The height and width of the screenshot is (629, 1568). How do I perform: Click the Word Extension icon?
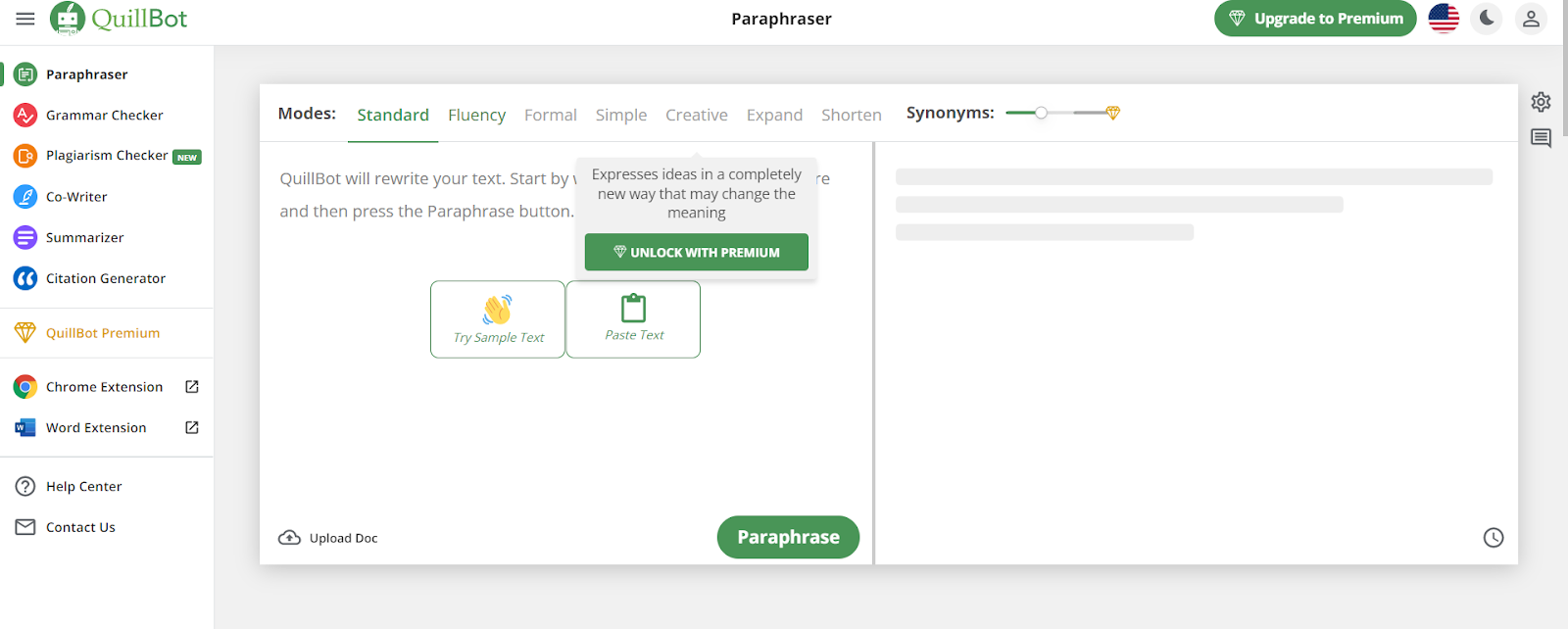click(x=25, y=428)
